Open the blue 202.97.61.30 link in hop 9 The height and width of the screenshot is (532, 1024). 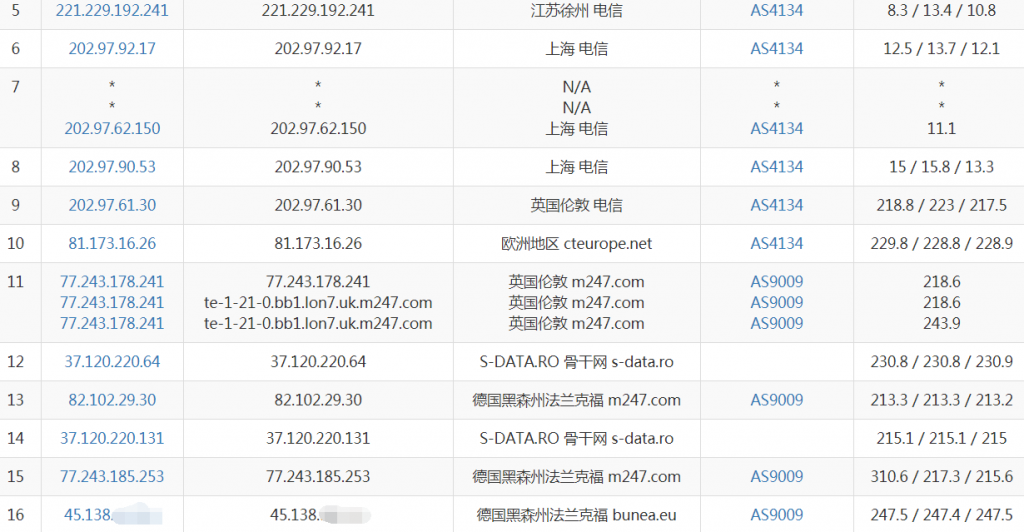112,205
